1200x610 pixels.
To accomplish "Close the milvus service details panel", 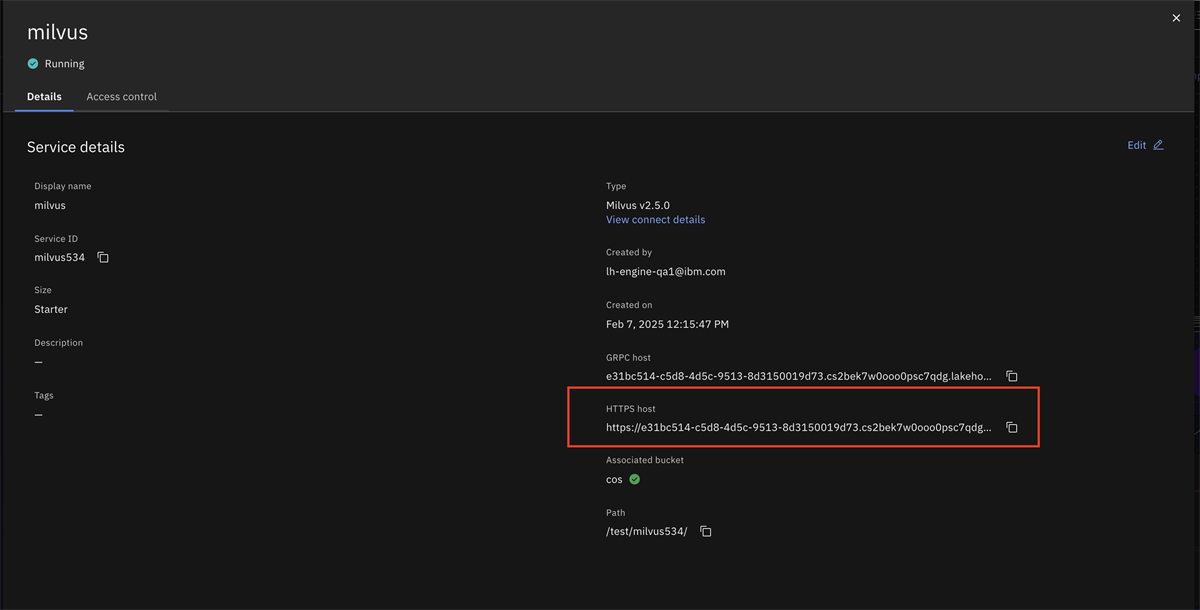I will click(x=1176, y=17).
